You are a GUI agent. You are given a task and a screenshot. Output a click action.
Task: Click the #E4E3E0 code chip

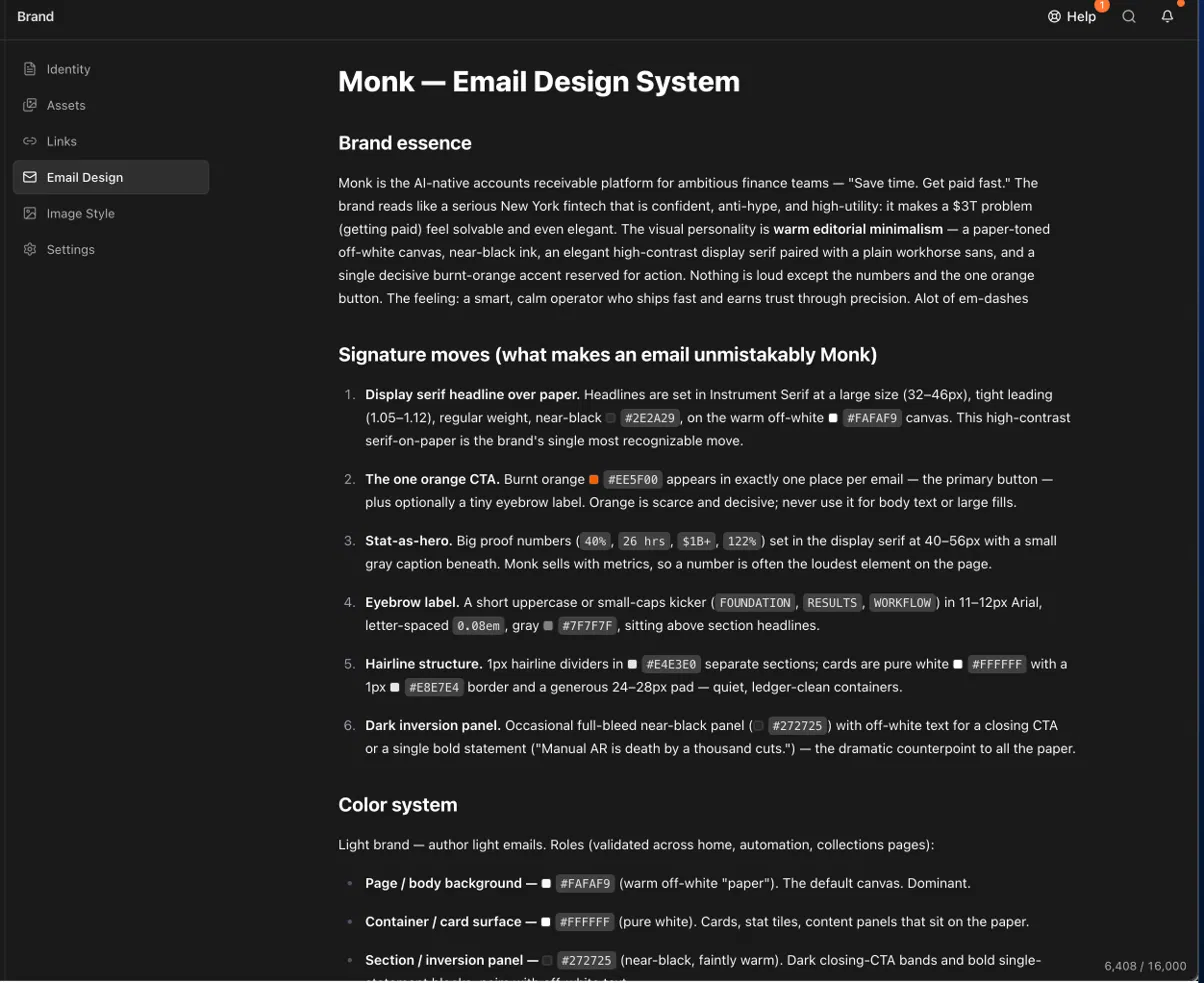click(x=671, y=664)
